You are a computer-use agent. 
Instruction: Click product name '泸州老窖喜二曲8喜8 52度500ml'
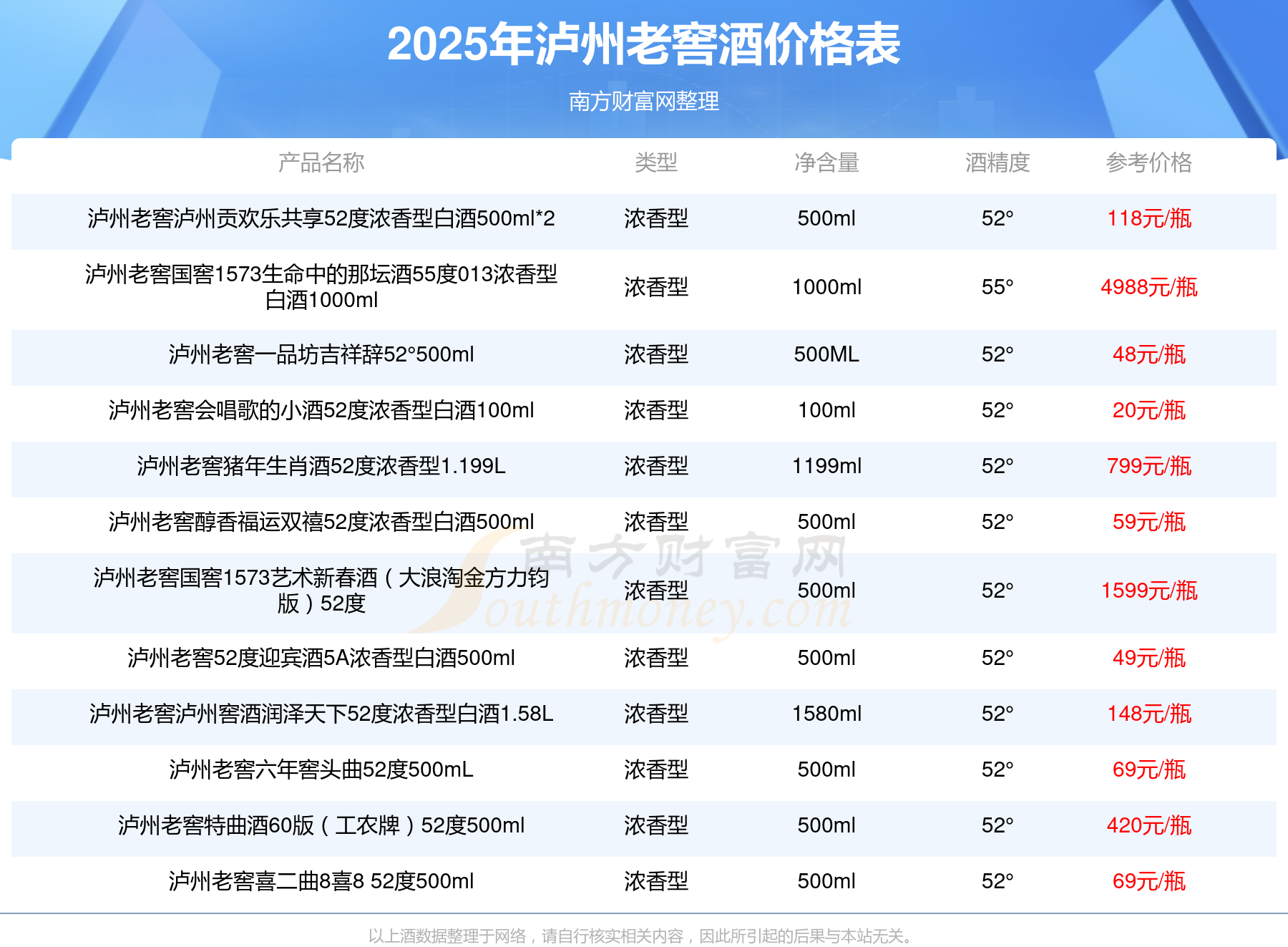321,881
